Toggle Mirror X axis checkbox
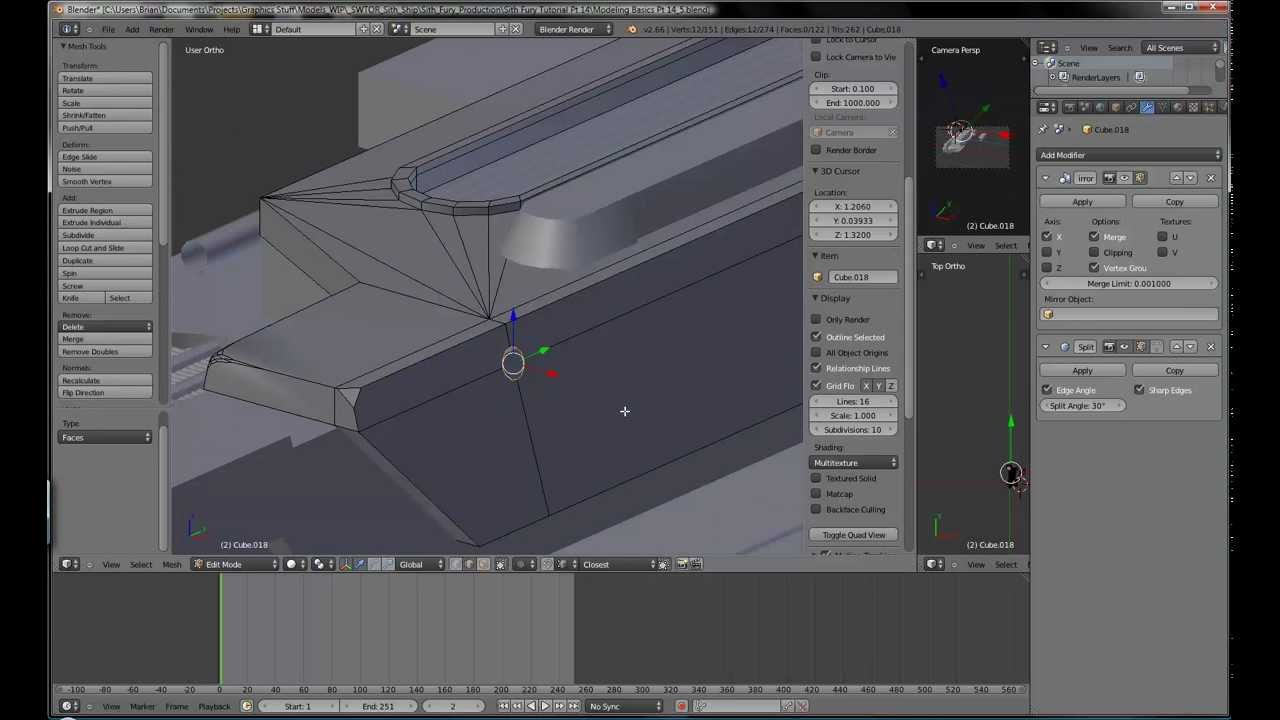Image resolution: width=1280 pixels, height=720 pixels. 1047,237
